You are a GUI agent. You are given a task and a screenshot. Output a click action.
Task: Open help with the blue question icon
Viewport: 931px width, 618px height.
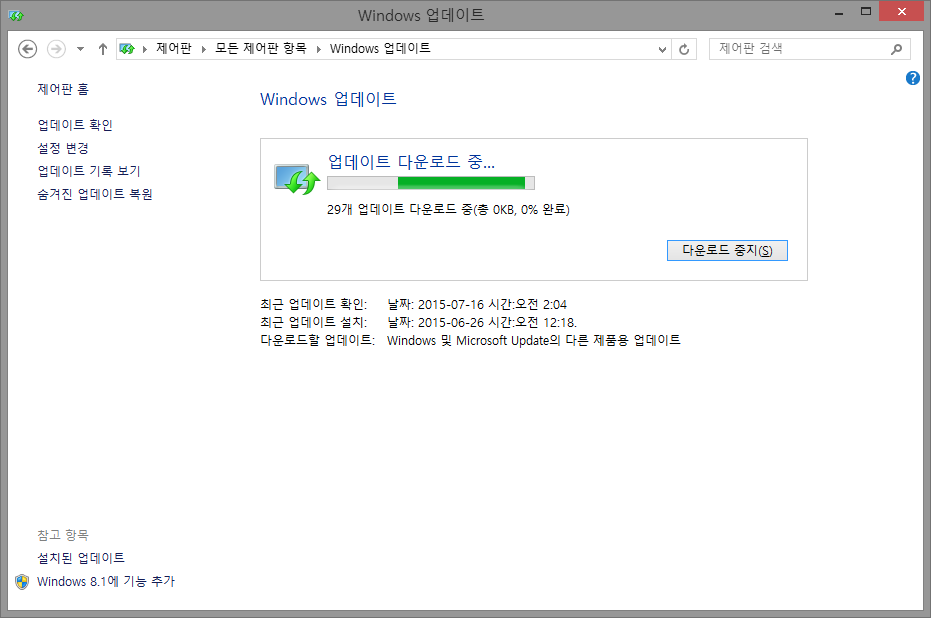[x=913, y=78]
